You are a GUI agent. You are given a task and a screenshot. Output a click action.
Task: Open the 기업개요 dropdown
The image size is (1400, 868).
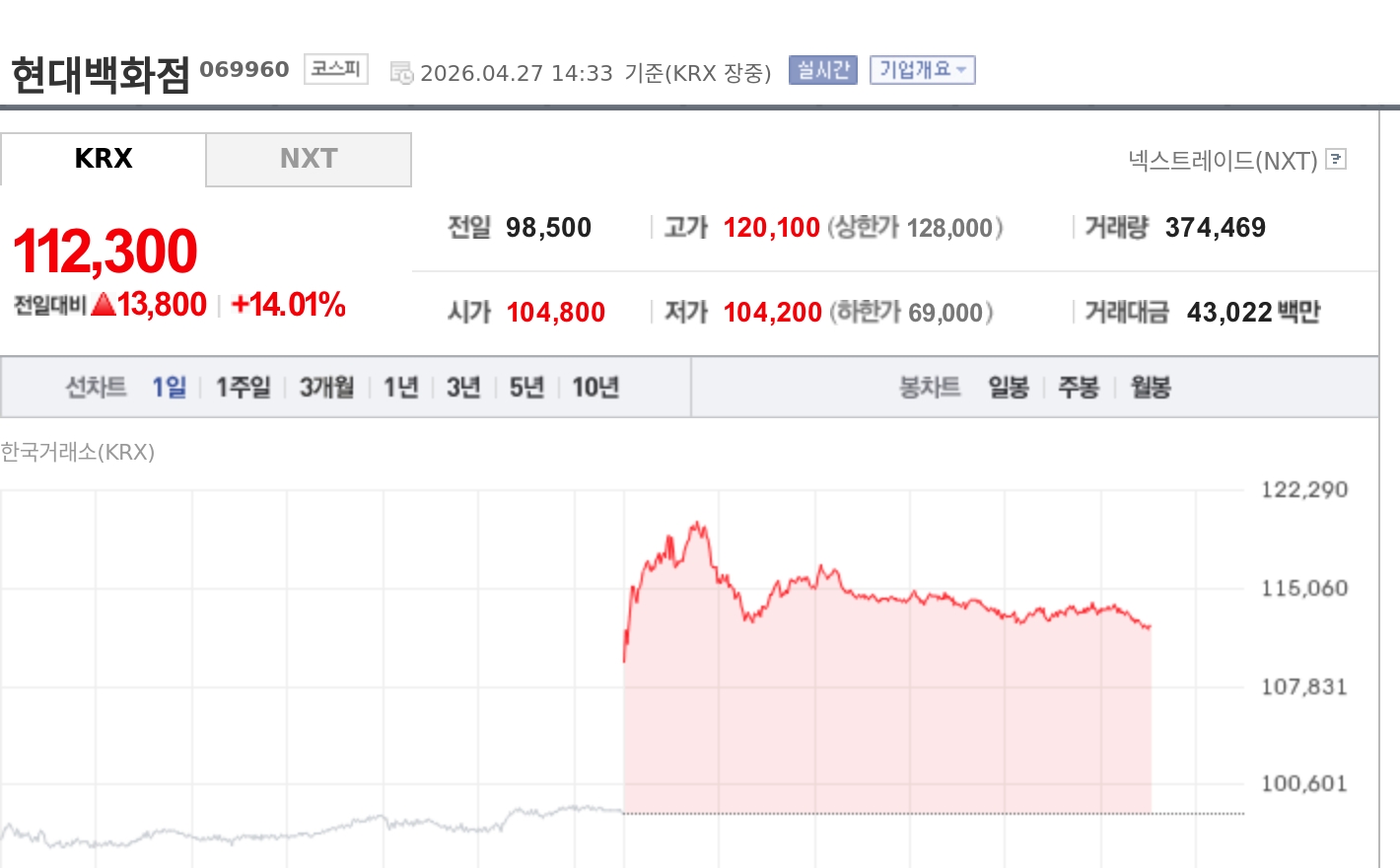[x=922, y=70]
